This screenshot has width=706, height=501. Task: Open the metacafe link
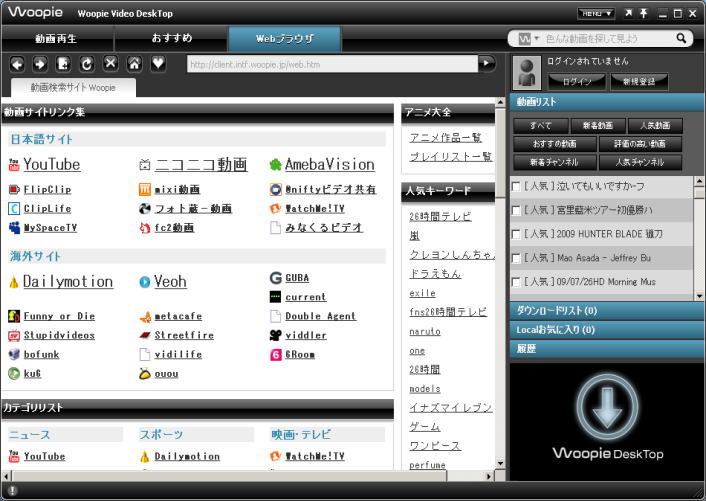click(x=178, y=316)
